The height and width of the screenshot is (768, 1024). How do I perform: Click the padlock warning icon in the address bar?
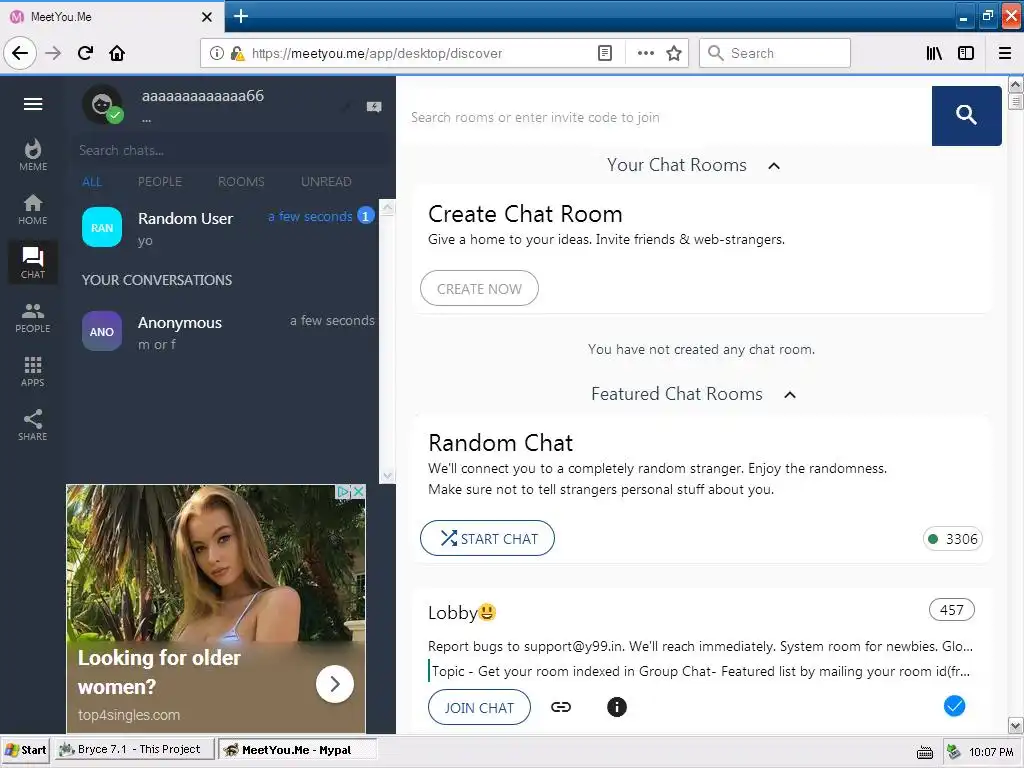point(237,53)
